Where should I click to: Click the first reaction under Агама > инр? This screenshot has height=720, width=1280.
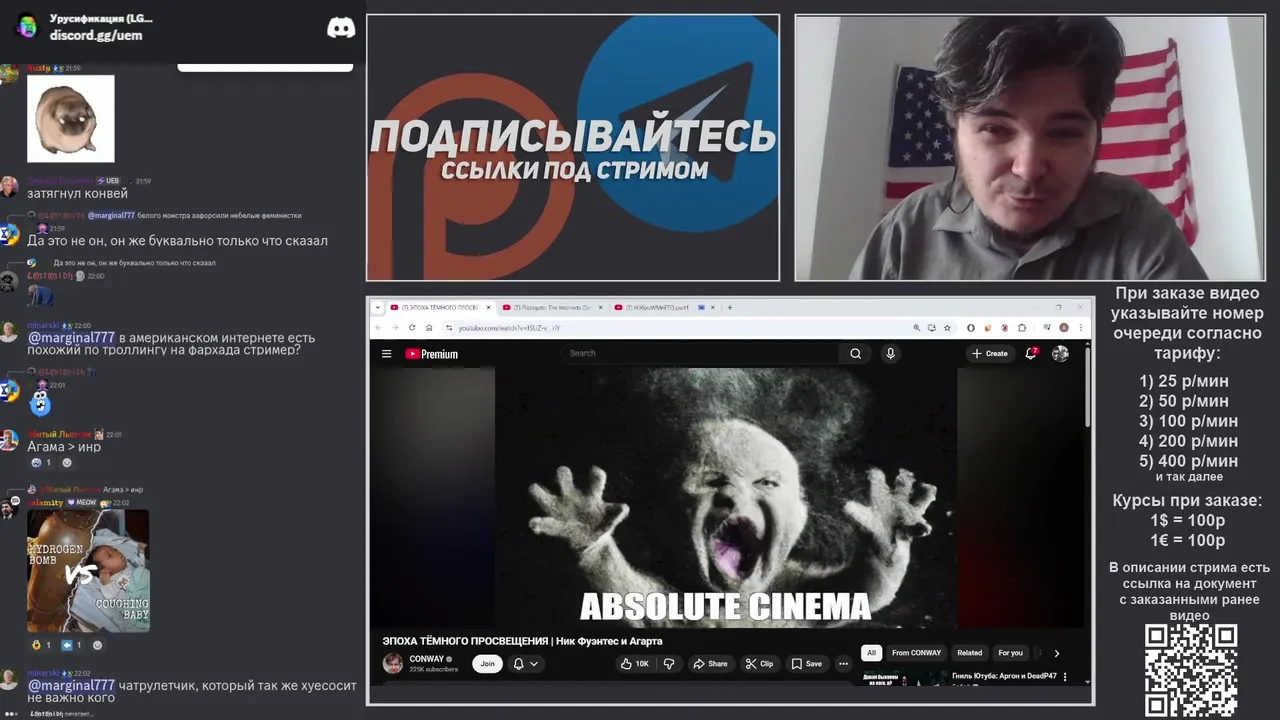coord(41,462)
